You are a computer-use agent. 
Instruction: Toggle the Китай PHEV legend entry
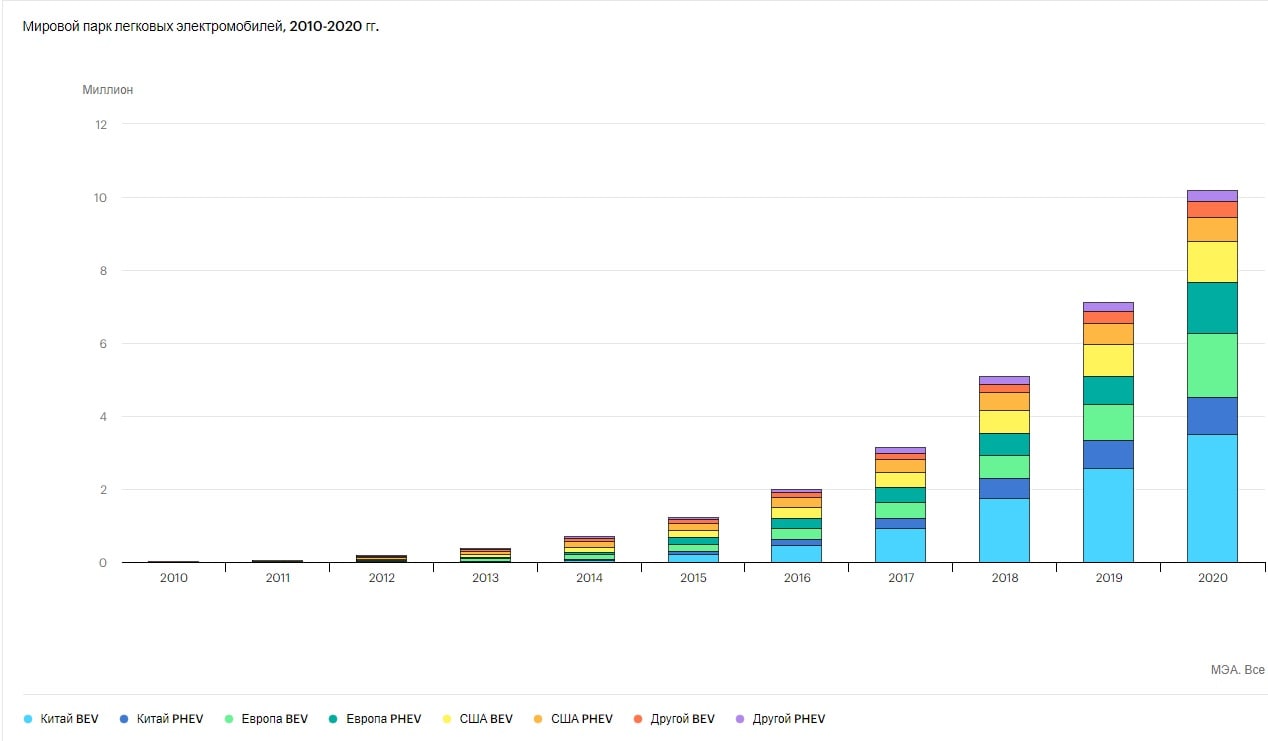(160, 719)
